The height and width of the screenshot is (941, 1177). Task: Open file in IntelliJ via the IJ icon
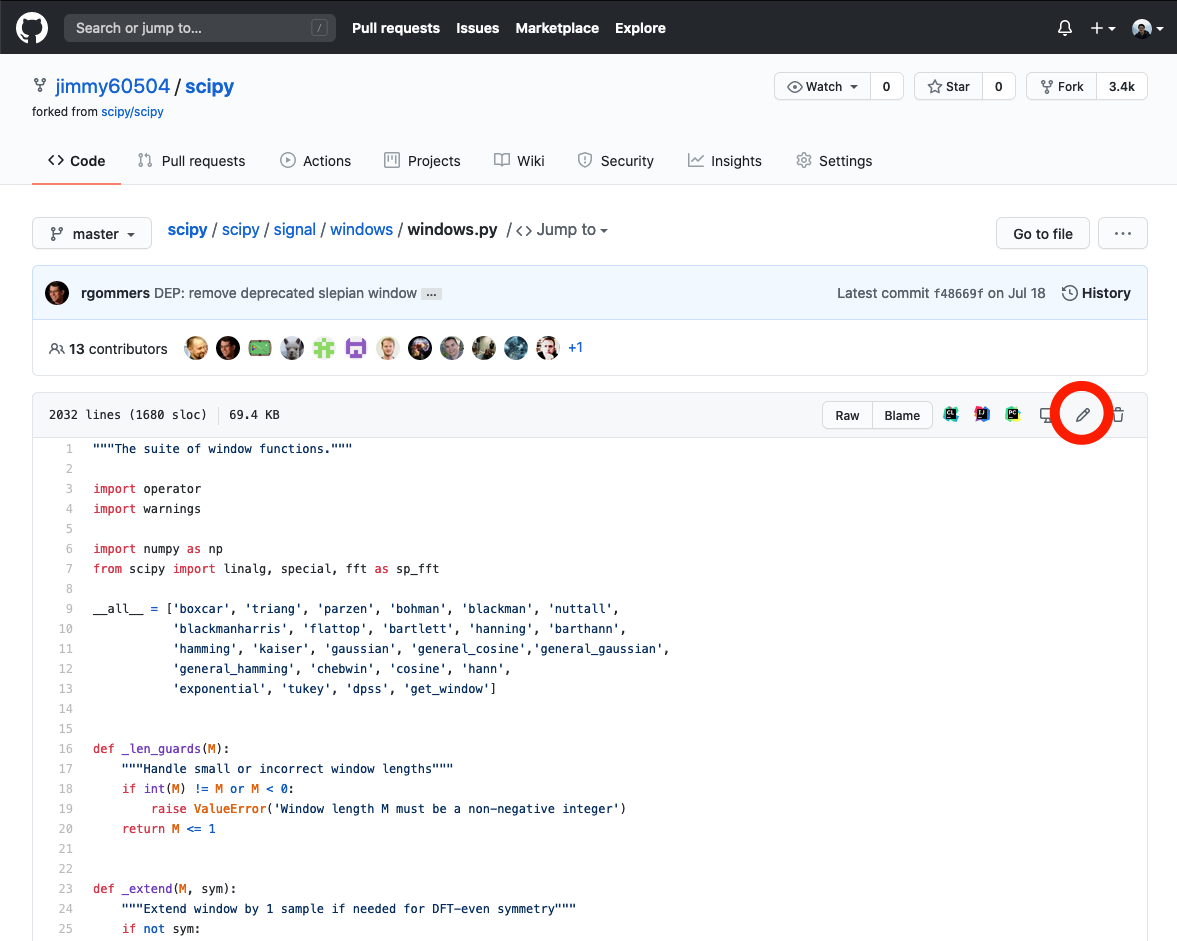click(982, 415)
